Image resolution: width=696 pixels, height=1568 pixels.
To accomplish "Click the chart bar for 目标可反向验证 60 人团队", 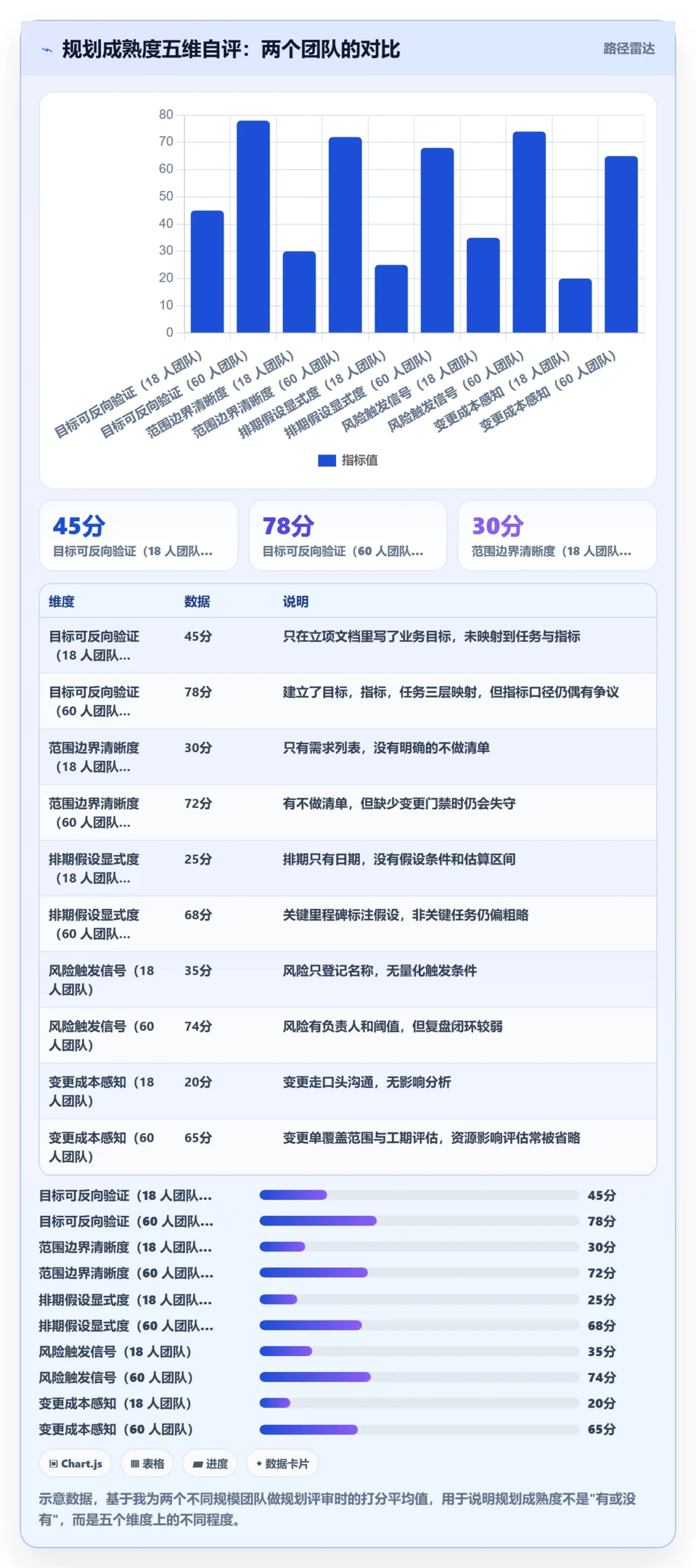I will point(253,227).
